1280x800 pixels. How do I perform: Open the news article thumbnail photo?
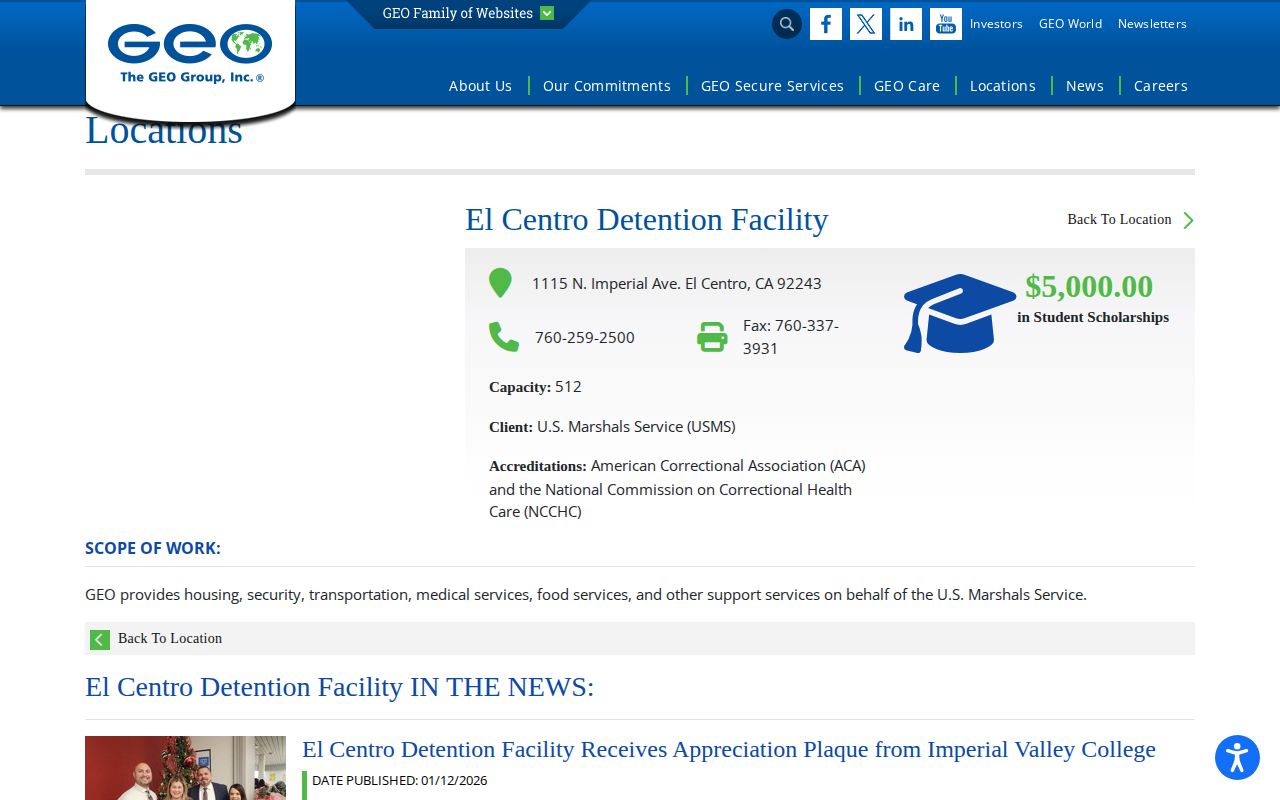185,768
